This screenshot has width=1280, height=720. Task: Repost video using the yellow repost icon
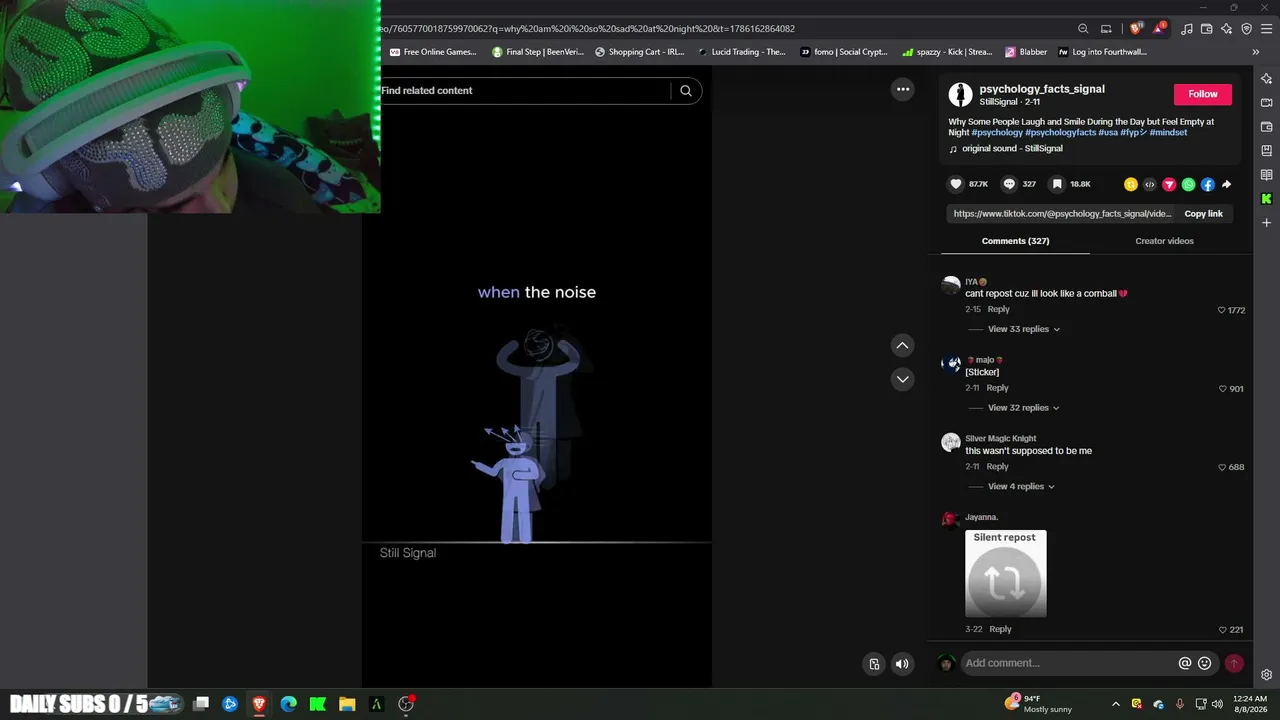[x=1131, y=184]
